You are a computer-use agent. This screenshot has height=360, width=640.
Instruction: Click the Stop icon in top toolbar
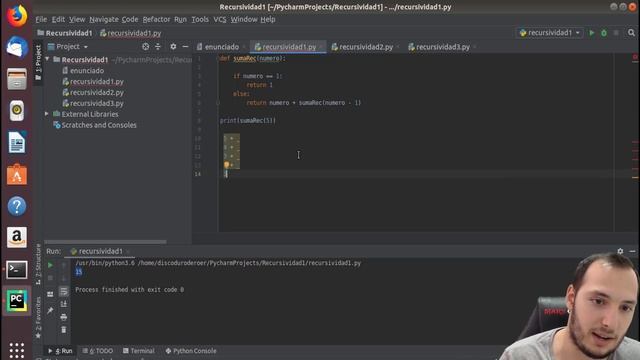tap(616, 33)
